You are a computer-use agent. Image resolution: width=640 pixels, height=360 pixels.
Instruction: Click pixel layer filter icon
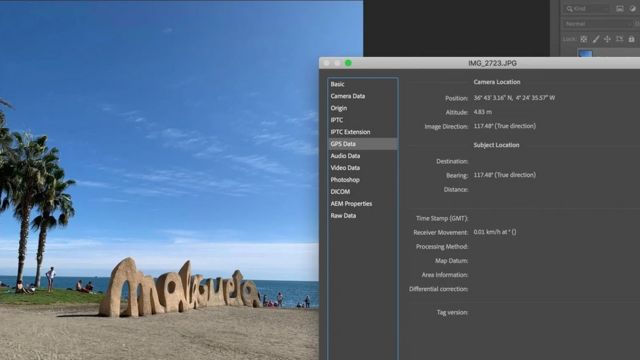coord(620,9)
